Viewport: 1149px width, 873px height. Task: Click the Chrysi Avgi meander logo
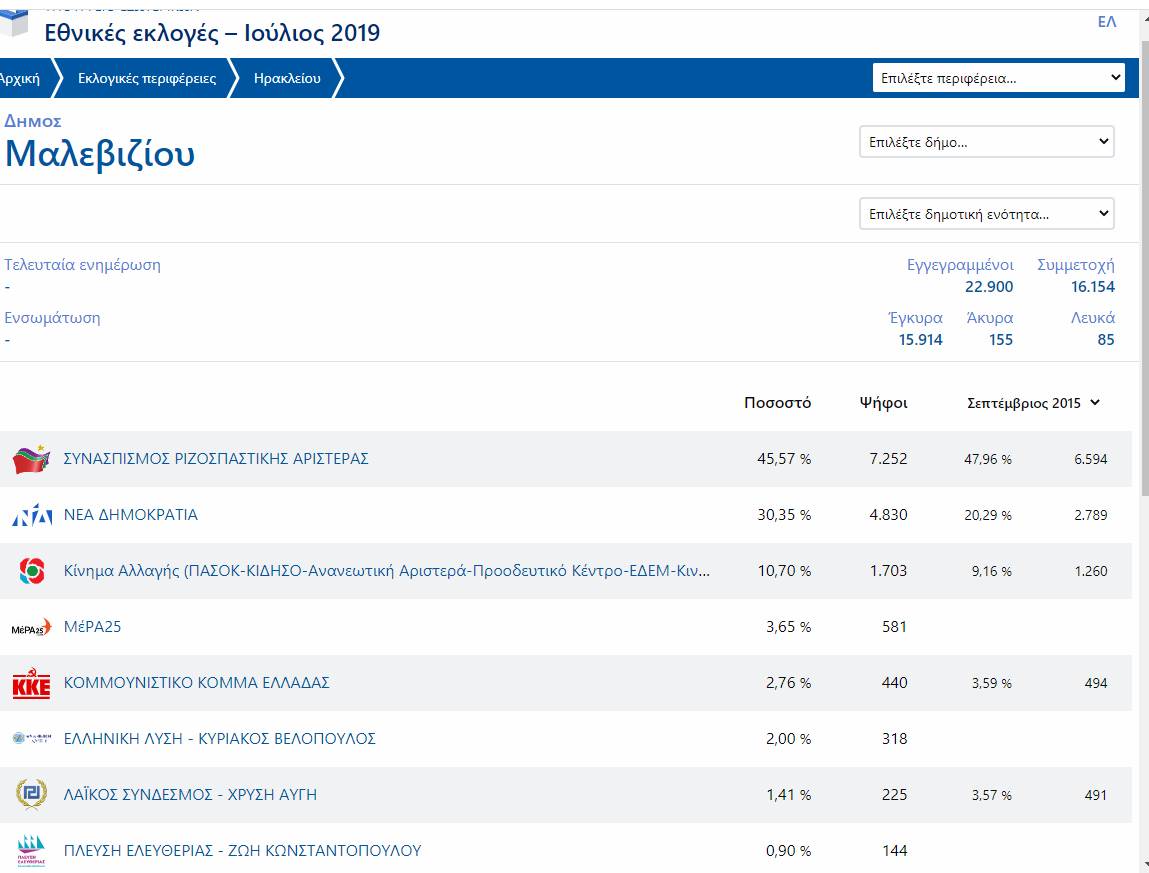click(31, 795)
